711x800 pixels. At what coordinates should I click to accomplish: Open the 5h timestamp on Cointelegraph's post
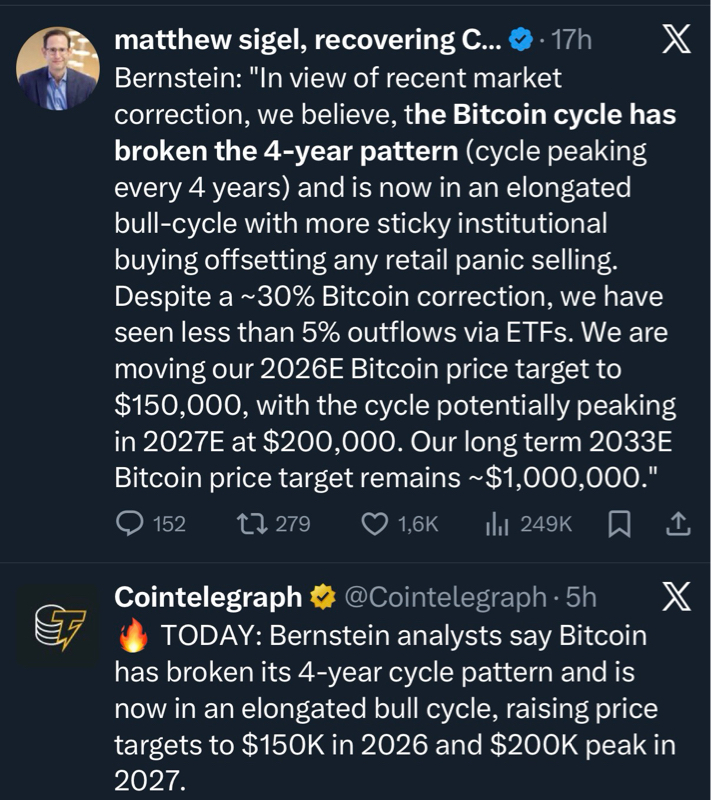pos(581,597)
